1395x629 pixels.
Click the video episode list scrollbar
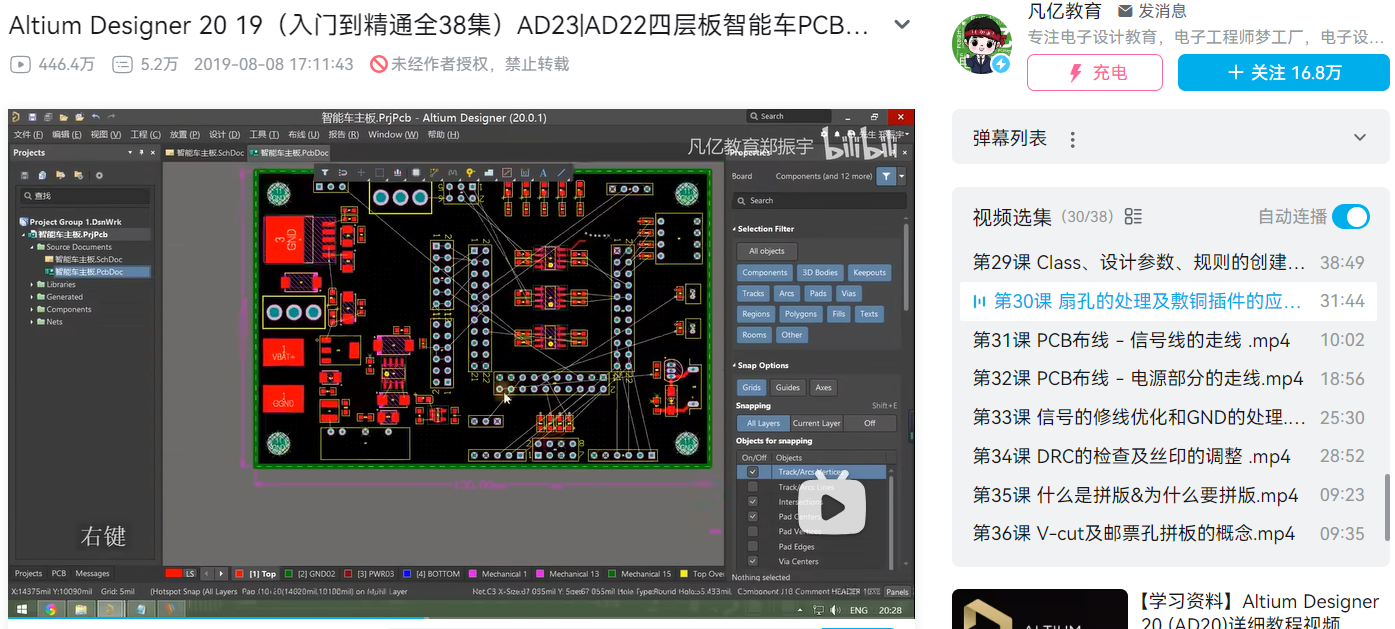[1386, 510]
